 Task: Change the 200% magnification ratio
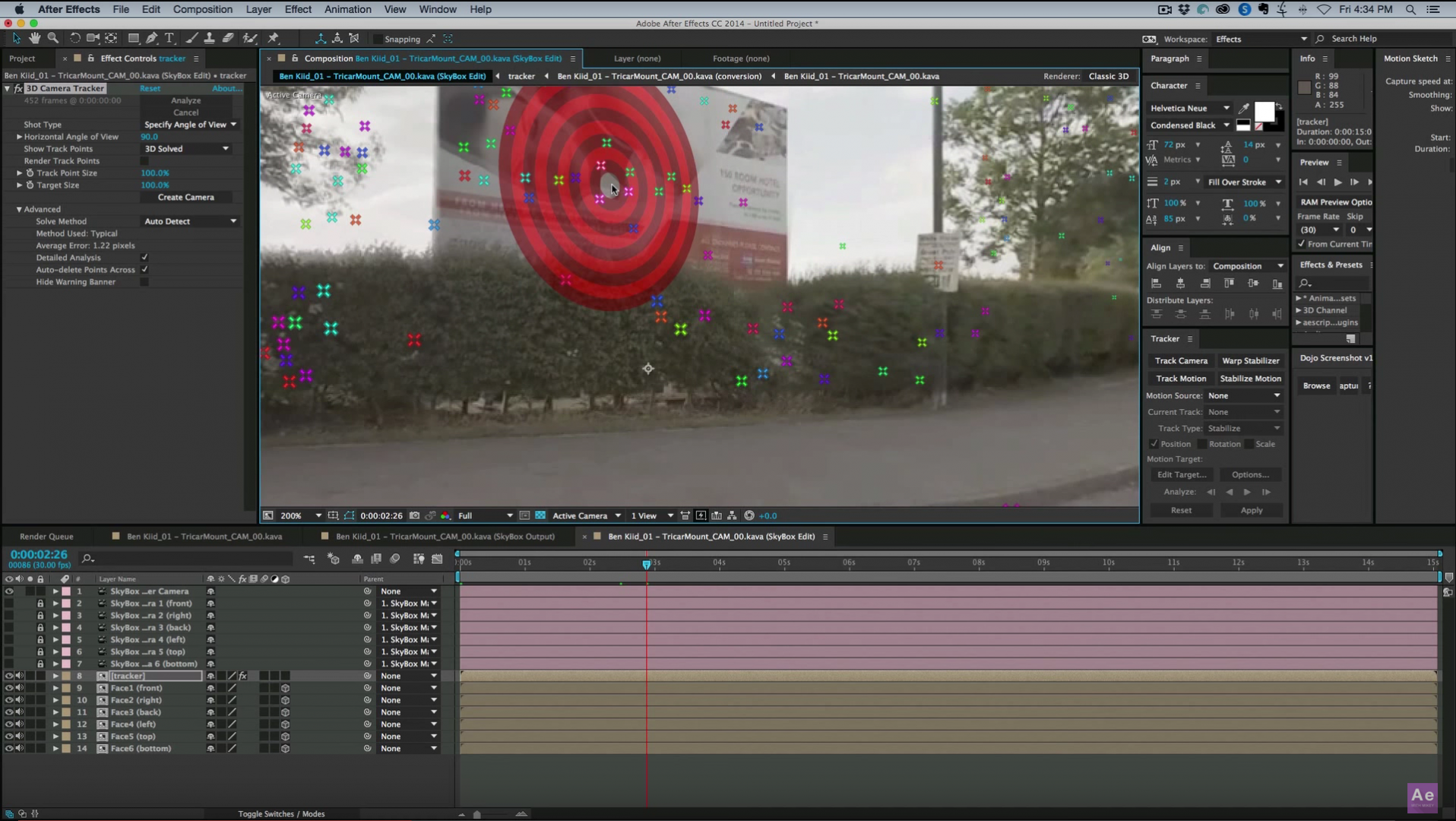point(293,515)
